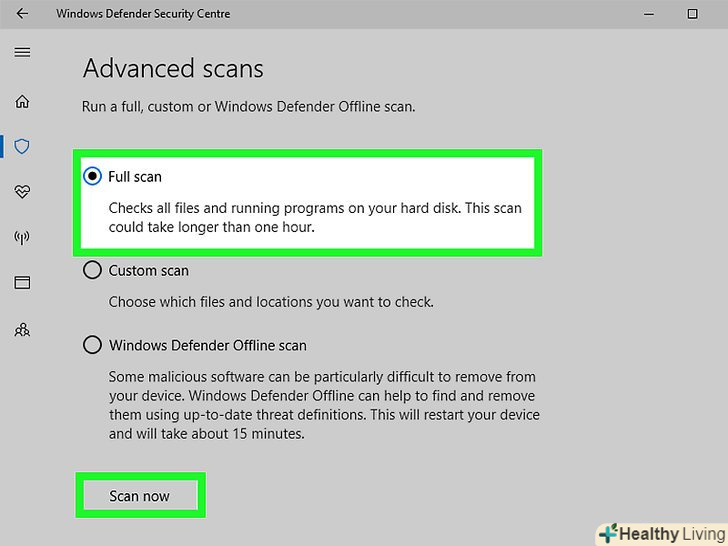This screenshot has width=728, height=546.
Task: Click the 'Full scan' label text
Action: tap(135, 177)
